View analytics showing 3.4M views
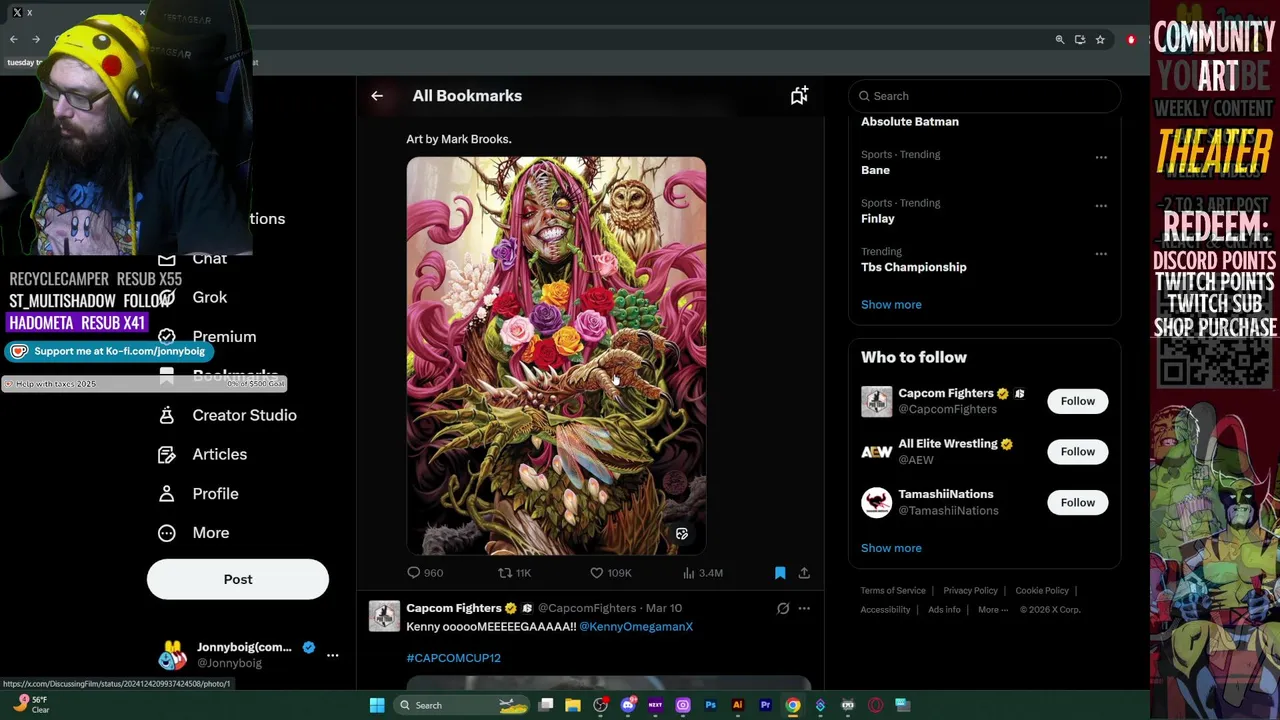The image size is (1280, 720). click(702, 573)
